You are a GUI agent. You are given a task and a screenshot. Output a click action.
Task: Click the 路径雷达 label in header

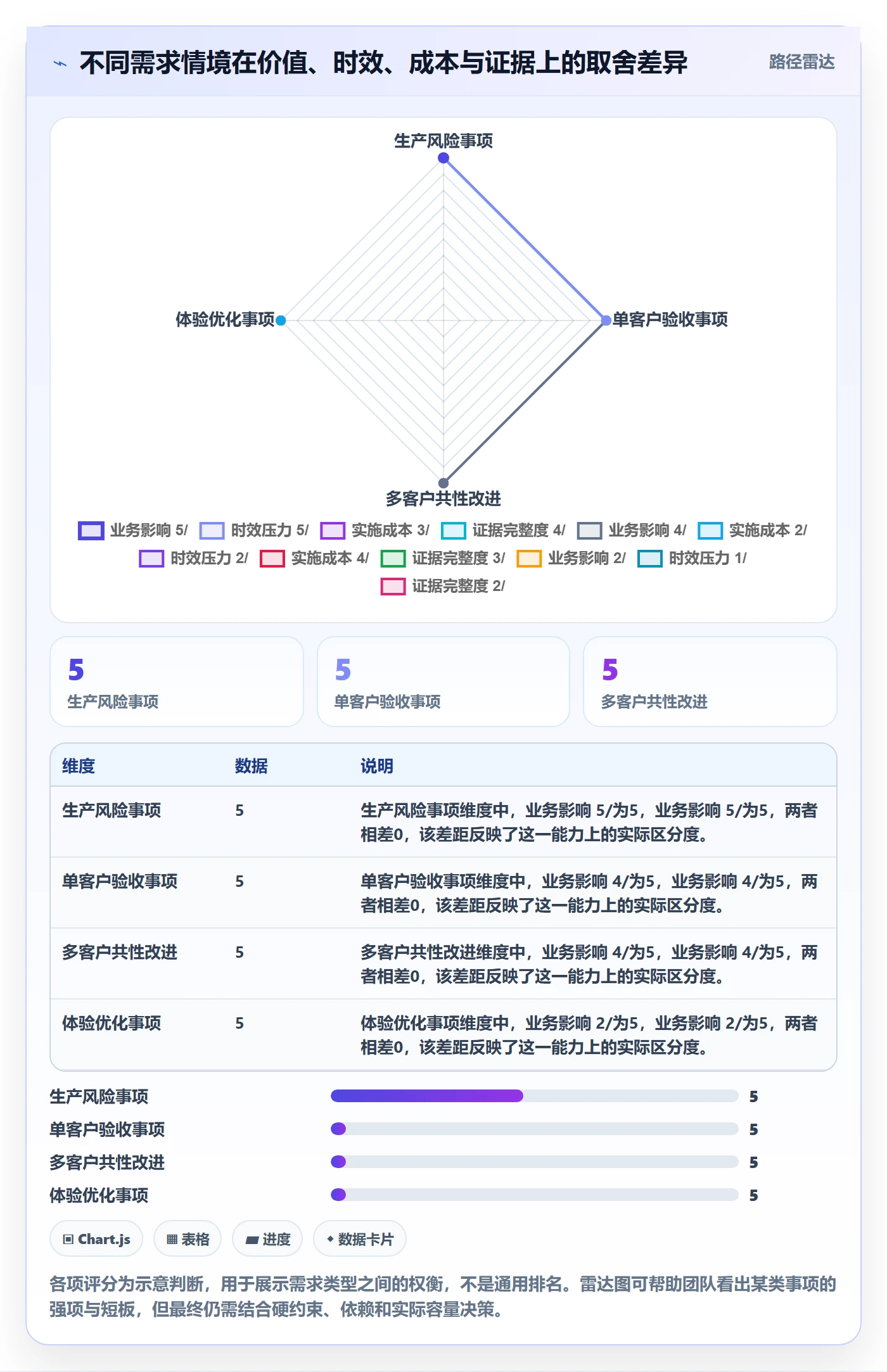coord(801,62)
